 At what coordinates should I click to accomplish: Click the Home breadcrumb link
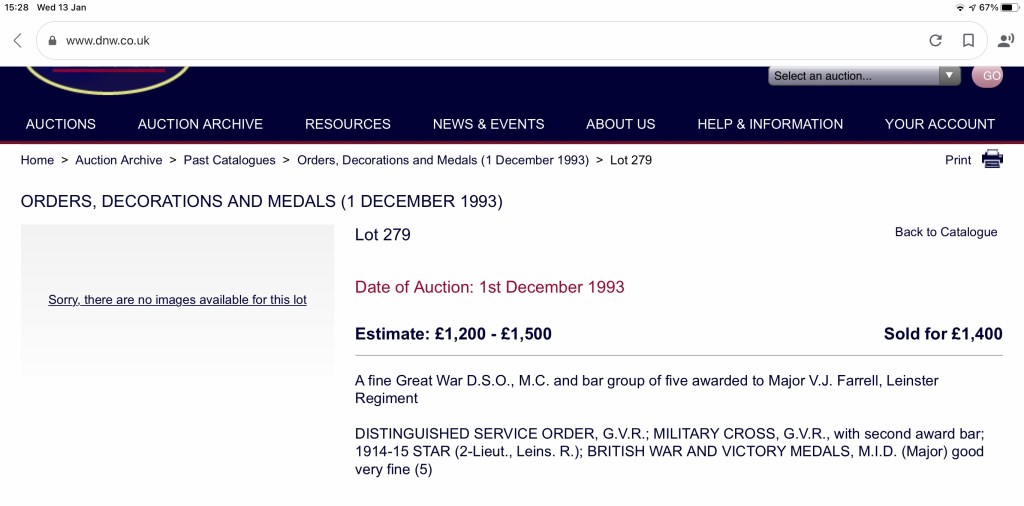pyautogui.click(x=37, y=160)
